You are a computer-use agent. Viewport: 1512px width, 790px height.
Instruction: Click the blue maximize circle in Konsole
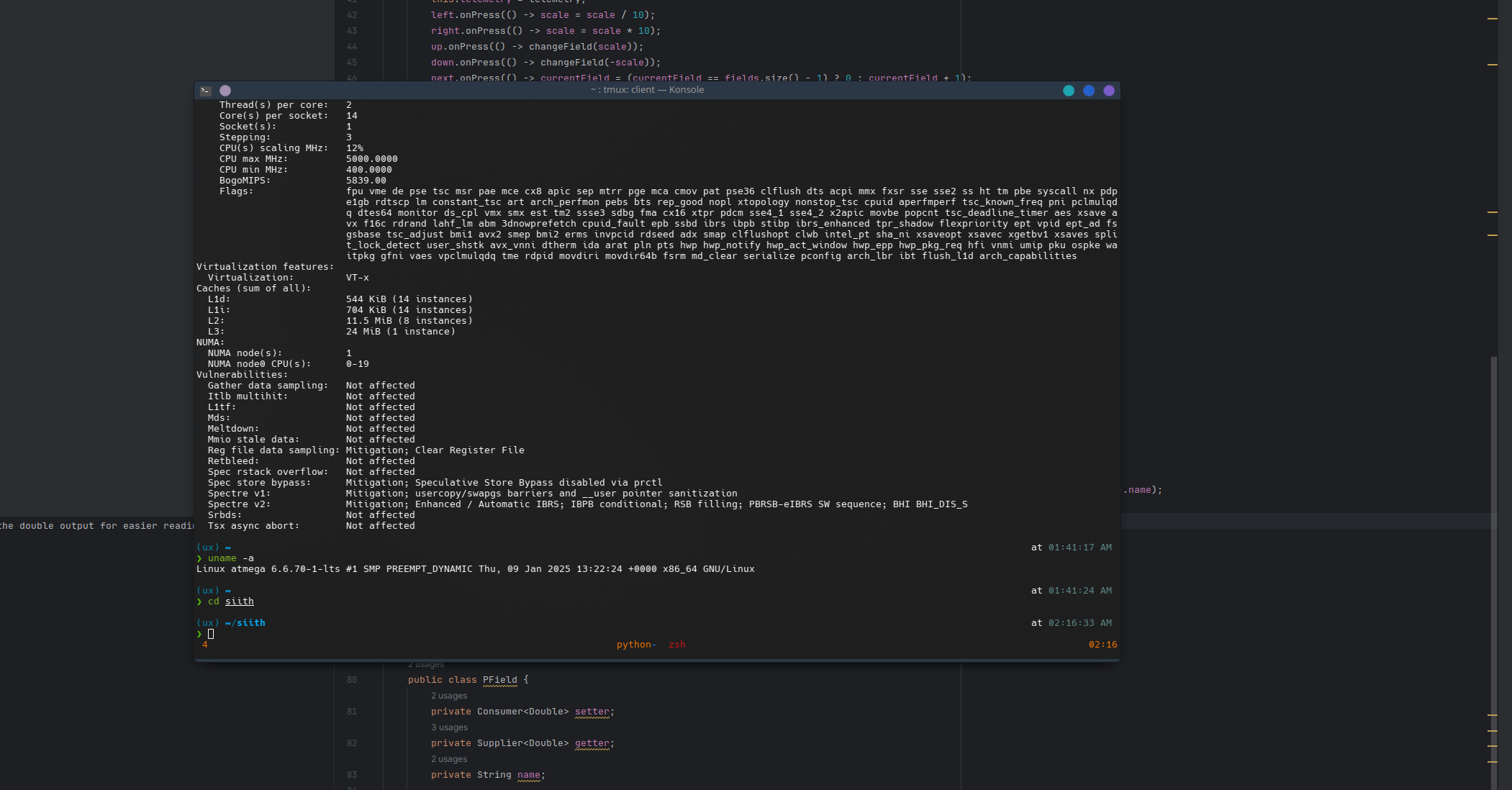pos(1089,91)
